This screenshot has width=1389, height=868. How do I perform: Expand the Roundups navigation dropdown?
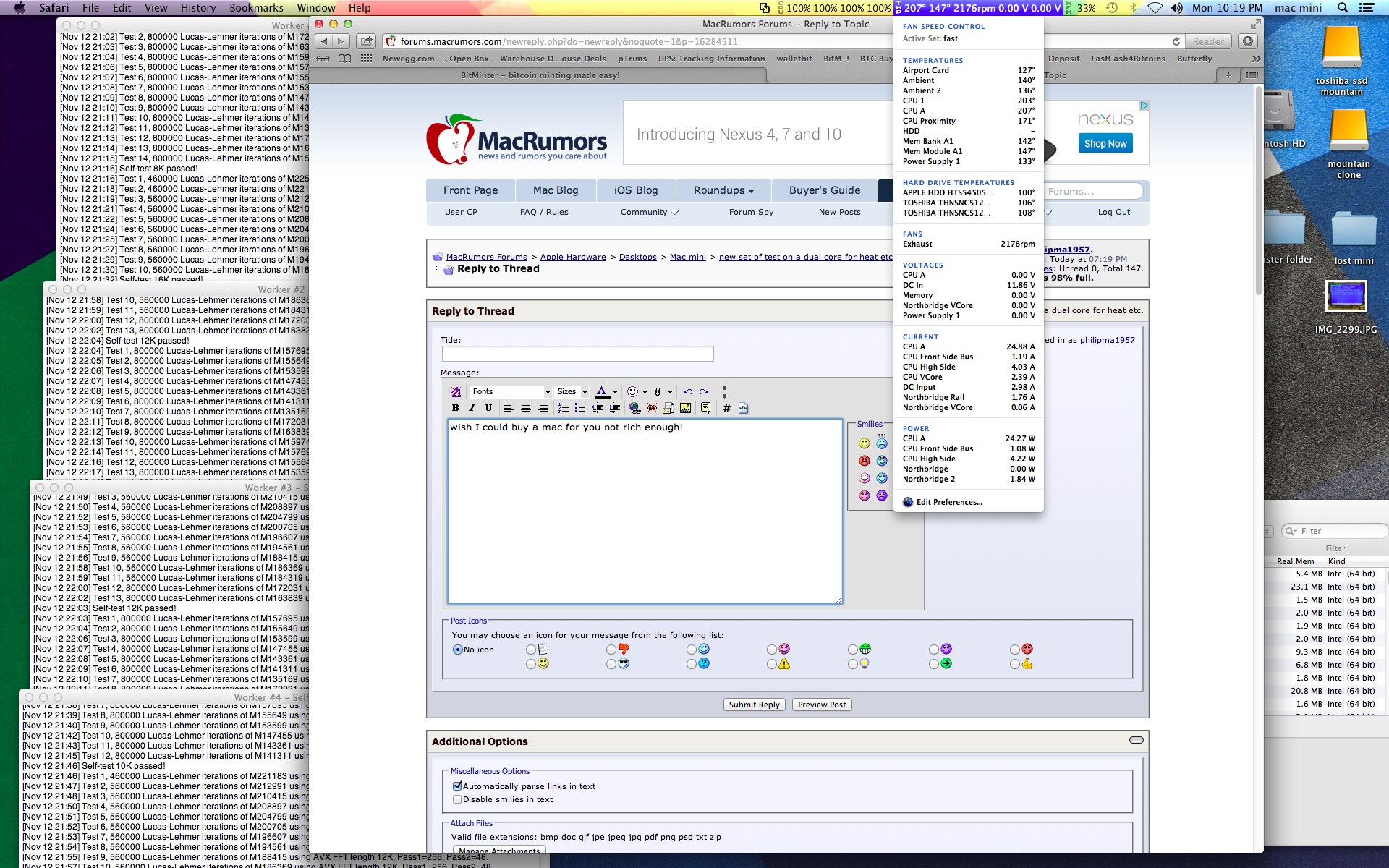[723, 190]
